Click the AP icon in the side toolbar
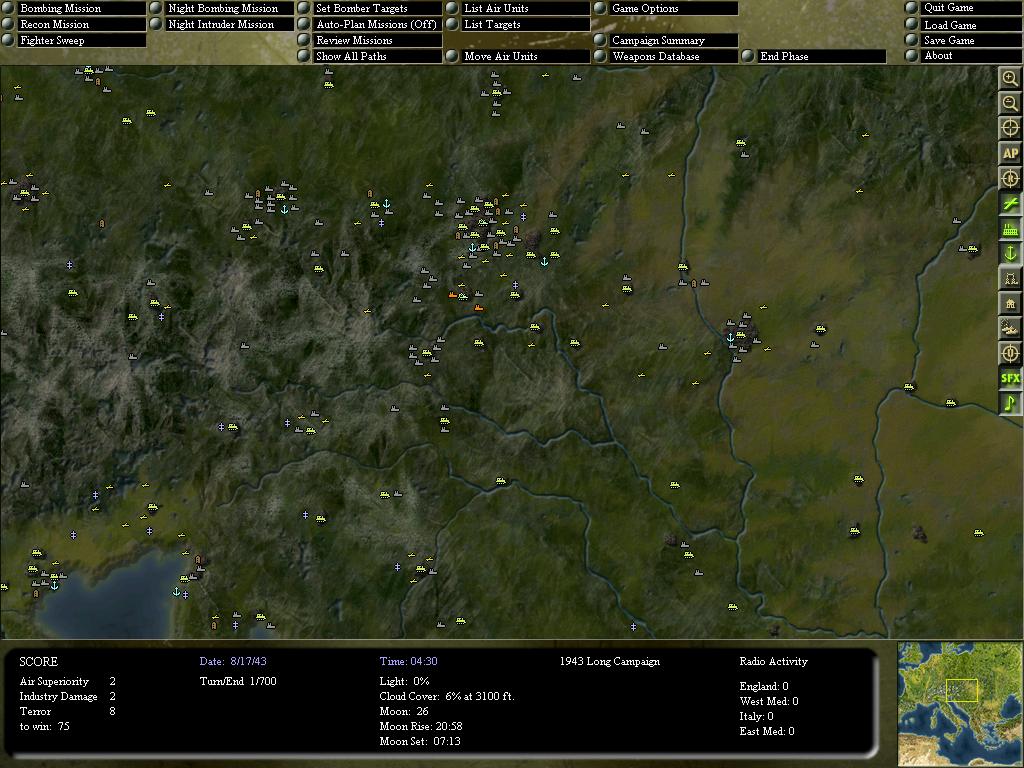The width and height of the screenshot is (1024, 768). 1010,153
